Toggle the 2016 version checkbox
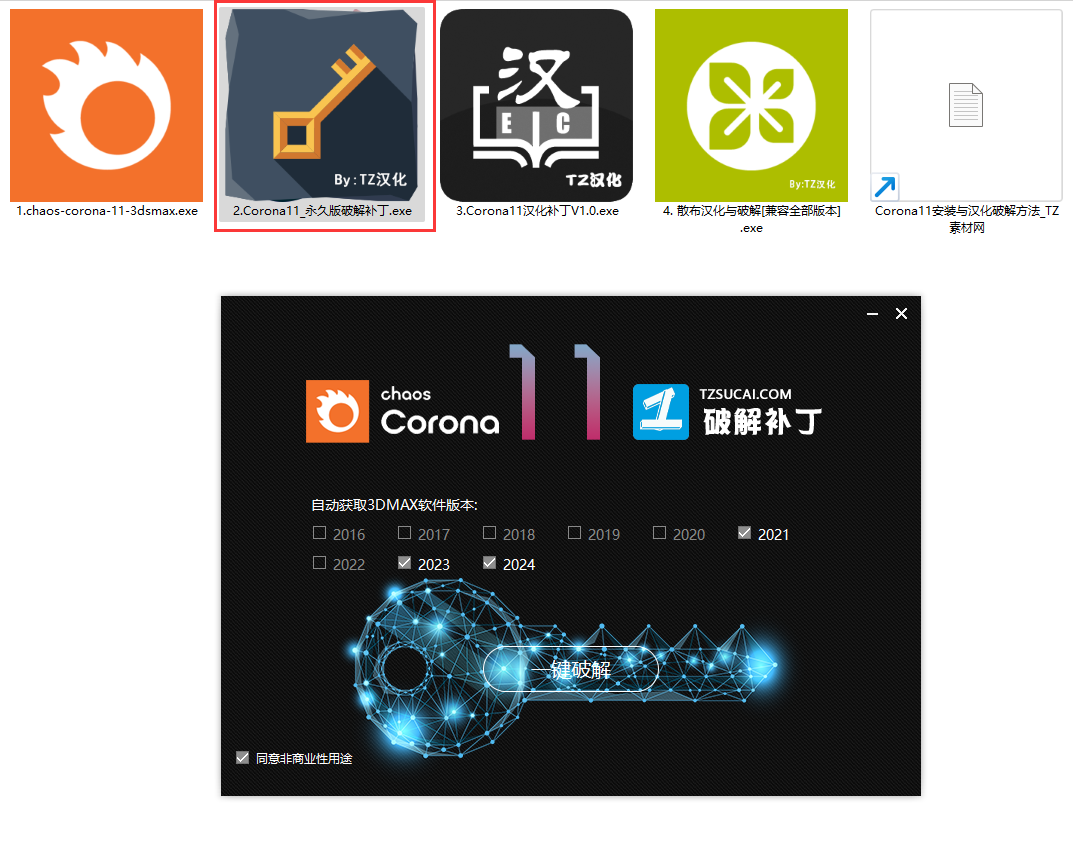1073x844 pixels. click(319, 533)
